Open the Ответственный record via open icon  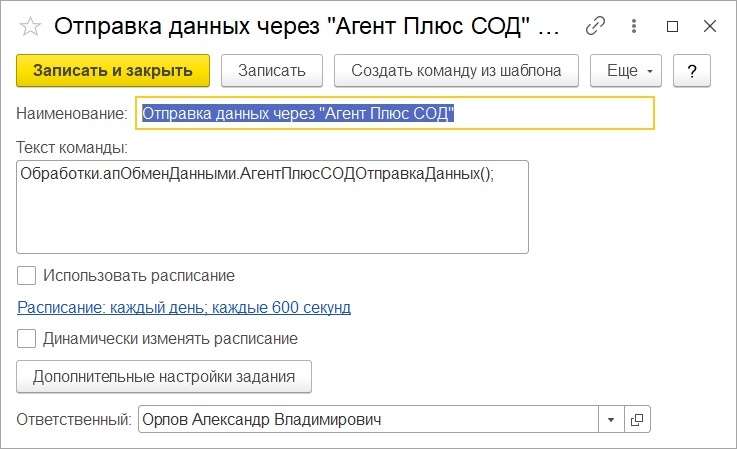[637, 419]
